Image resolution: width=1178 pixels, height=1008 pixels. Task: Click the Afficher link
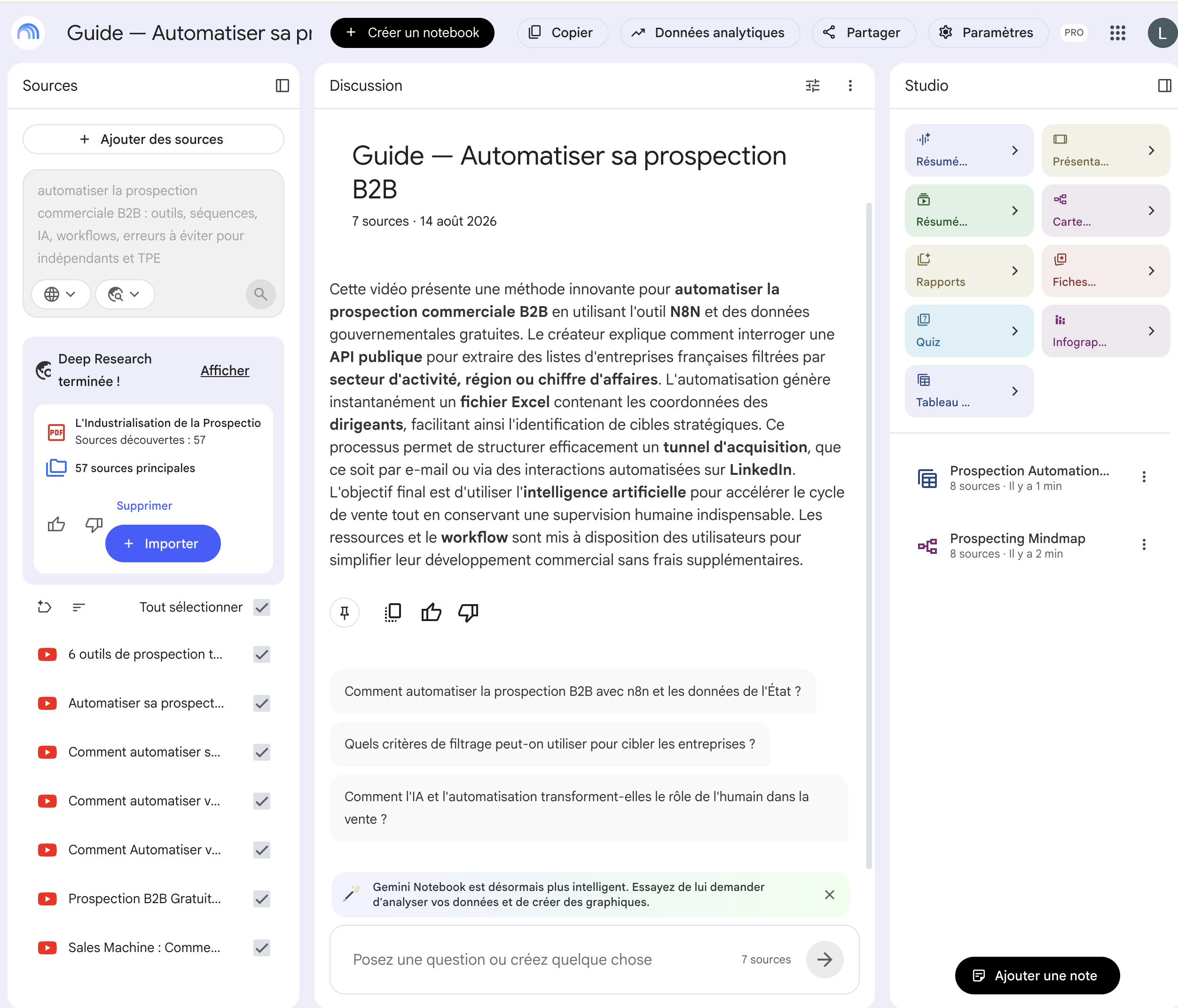pyautogui.click(x=225, y=370)
